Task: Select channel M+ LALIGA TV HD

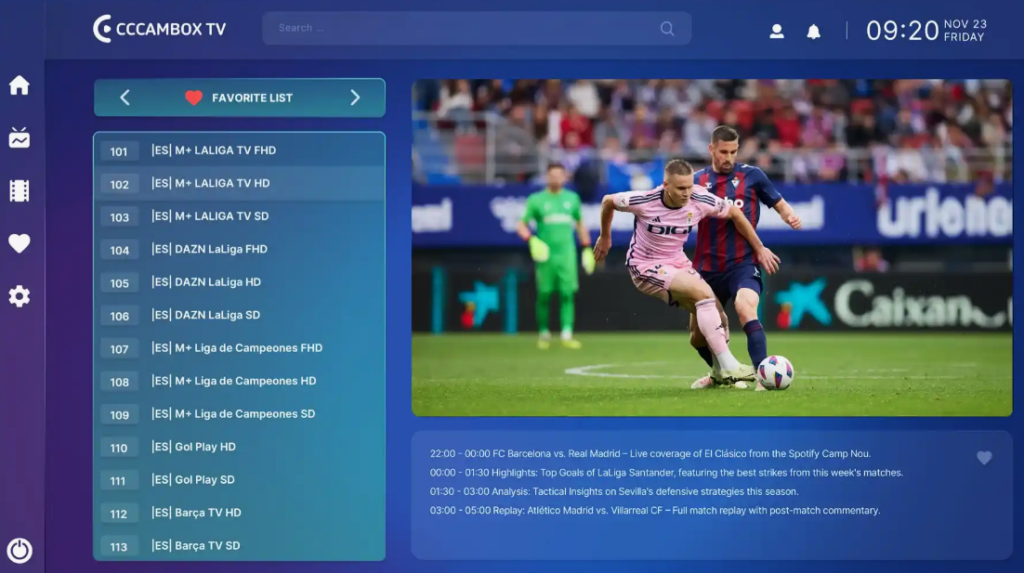Action: pos(239,184)
